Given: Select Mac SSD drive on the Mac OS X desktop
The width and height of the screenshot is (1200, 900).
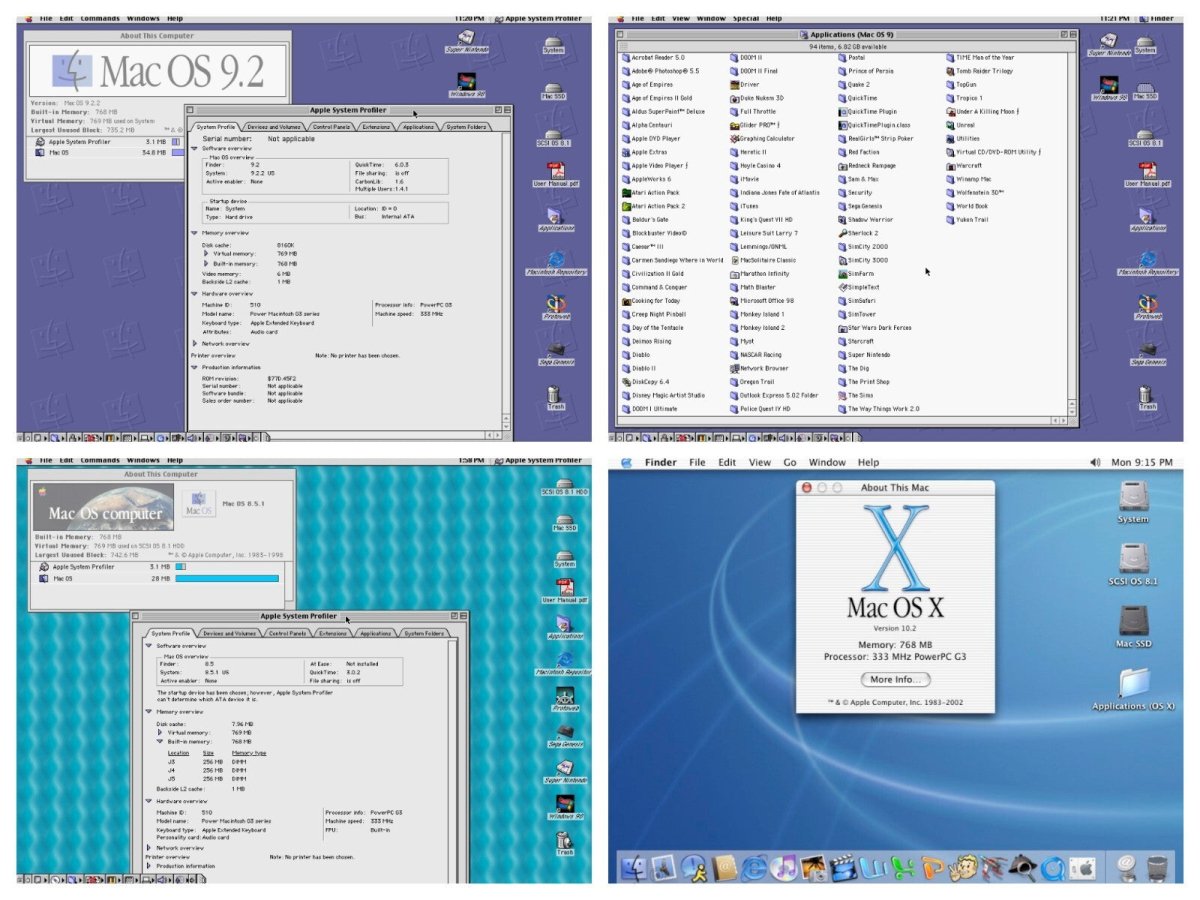Looking at the screenshot, I should [1133, 625].
